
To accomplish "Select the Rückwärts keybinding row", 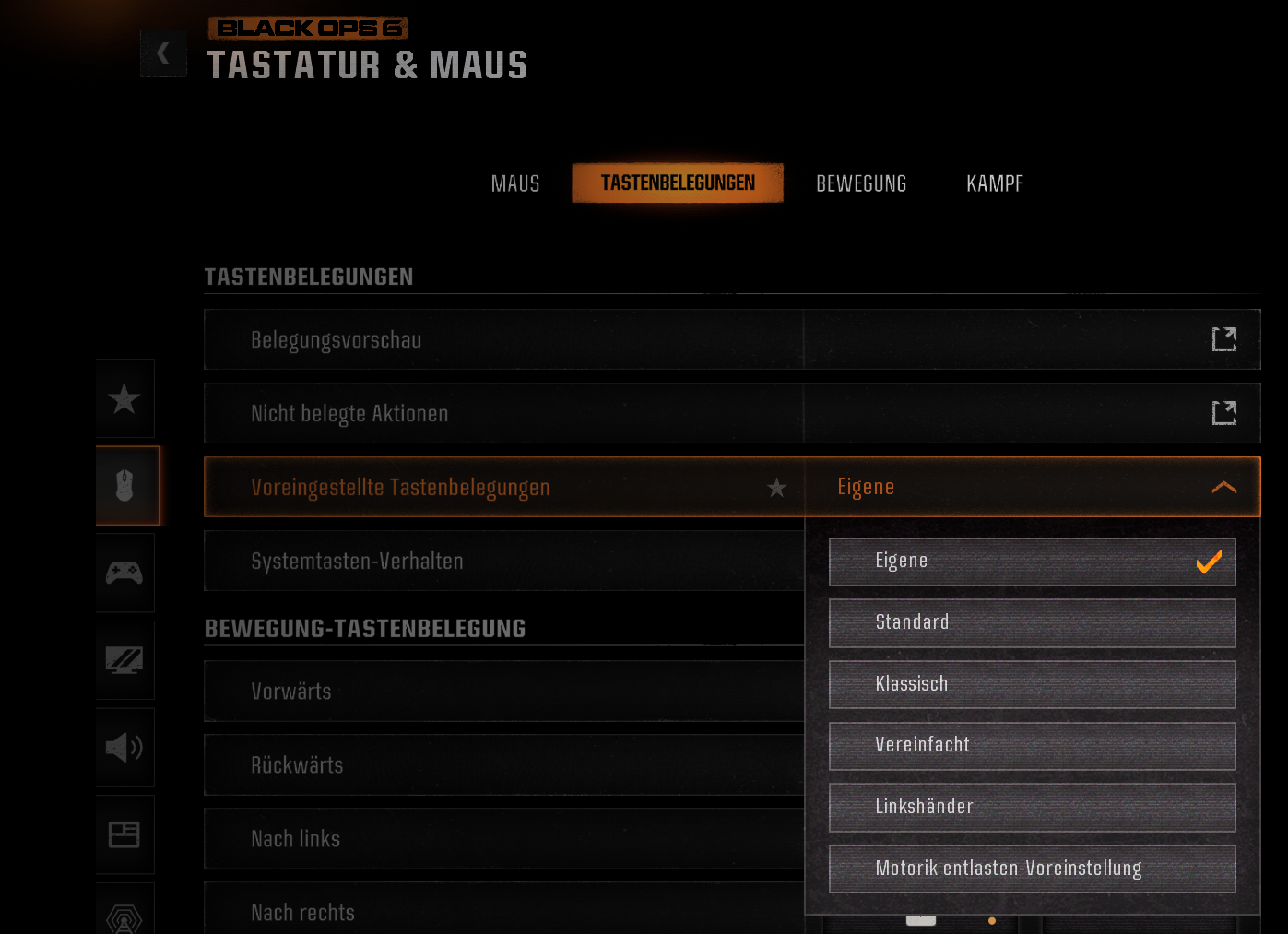I will pyautogui.click(x=504, y=764).
